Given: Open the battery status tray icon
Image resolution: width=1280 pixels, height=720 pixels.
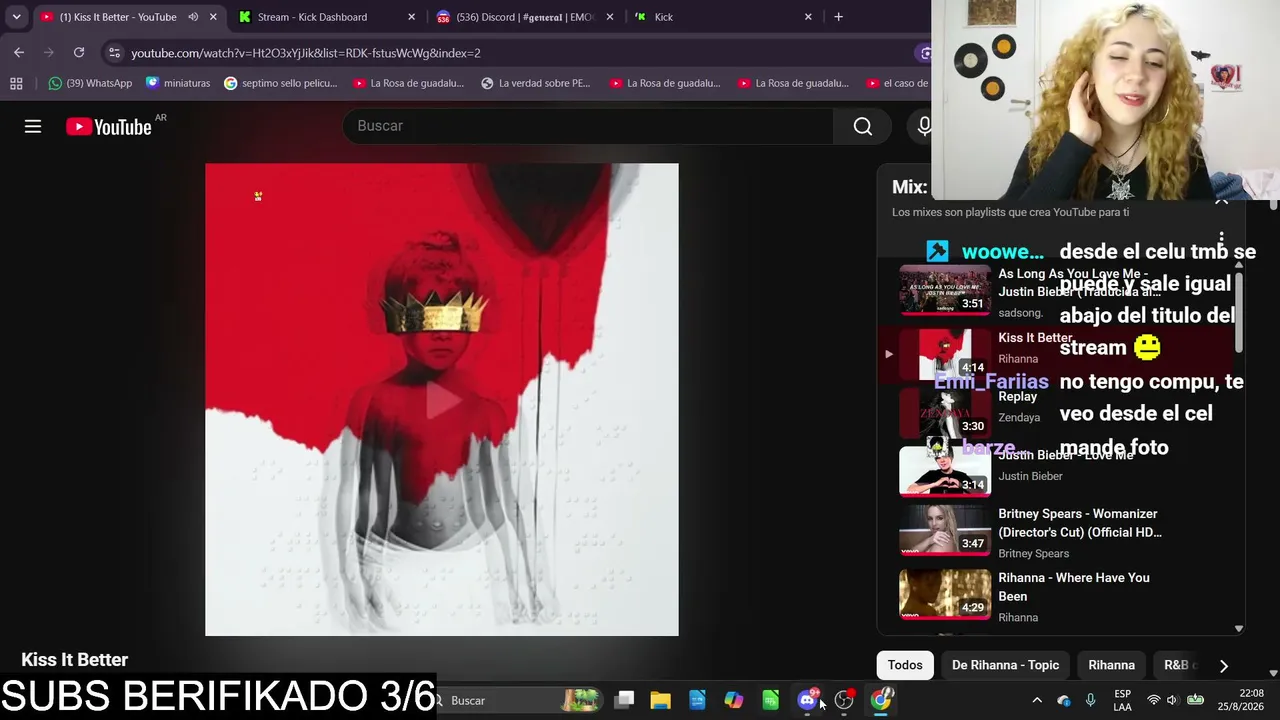Looking at the screenshot, I should (x=1195, y=700).
